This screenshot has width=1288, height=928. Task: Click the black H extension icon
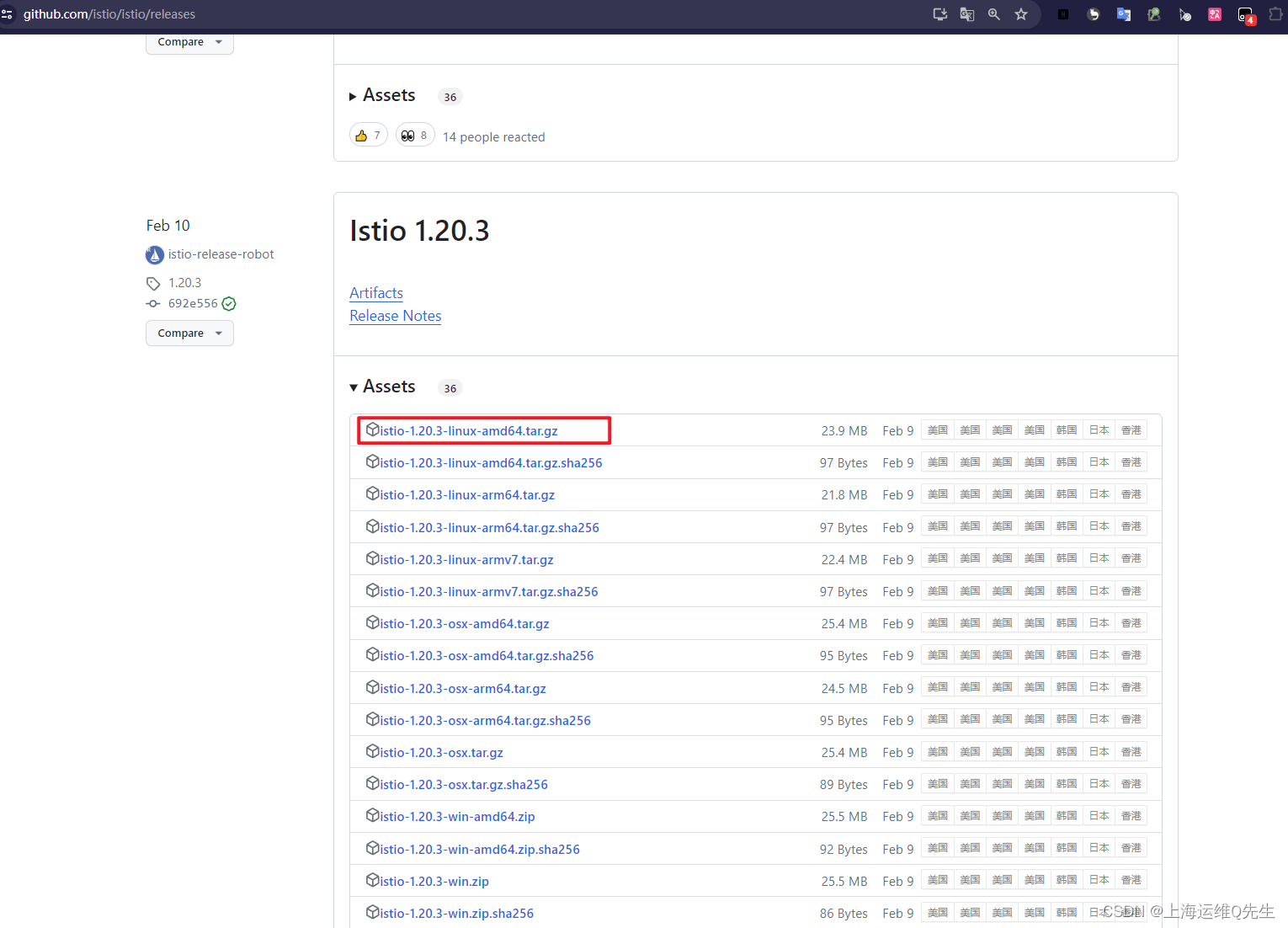(1063, 14)
